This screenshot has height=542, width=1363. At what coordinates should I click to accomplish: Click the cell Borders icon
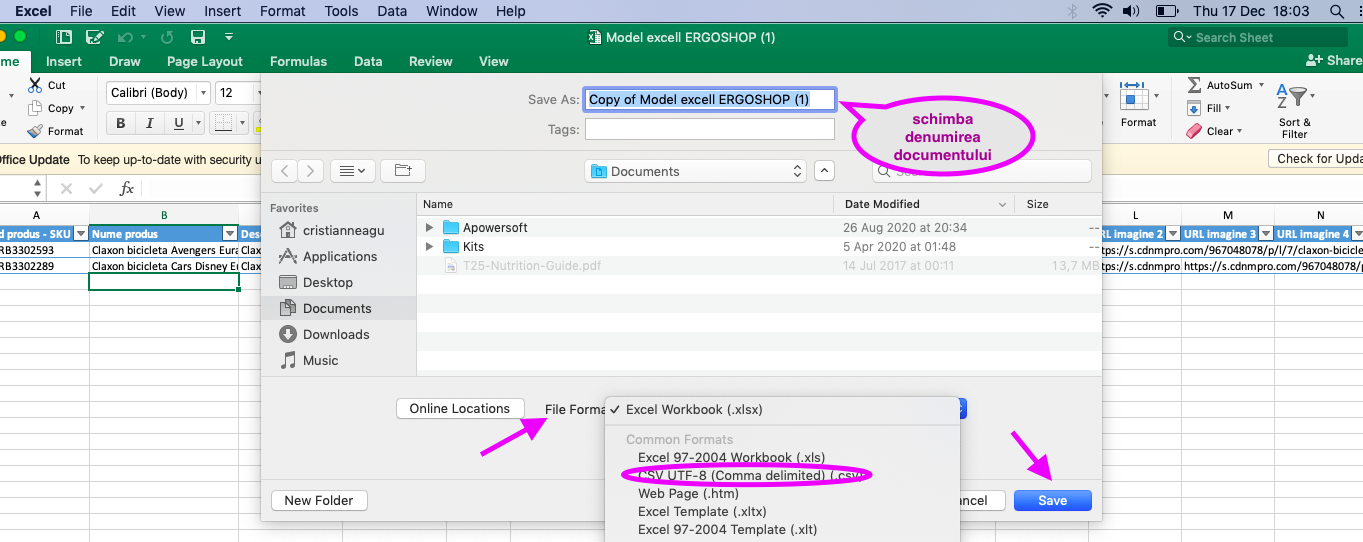pos(222,123)
